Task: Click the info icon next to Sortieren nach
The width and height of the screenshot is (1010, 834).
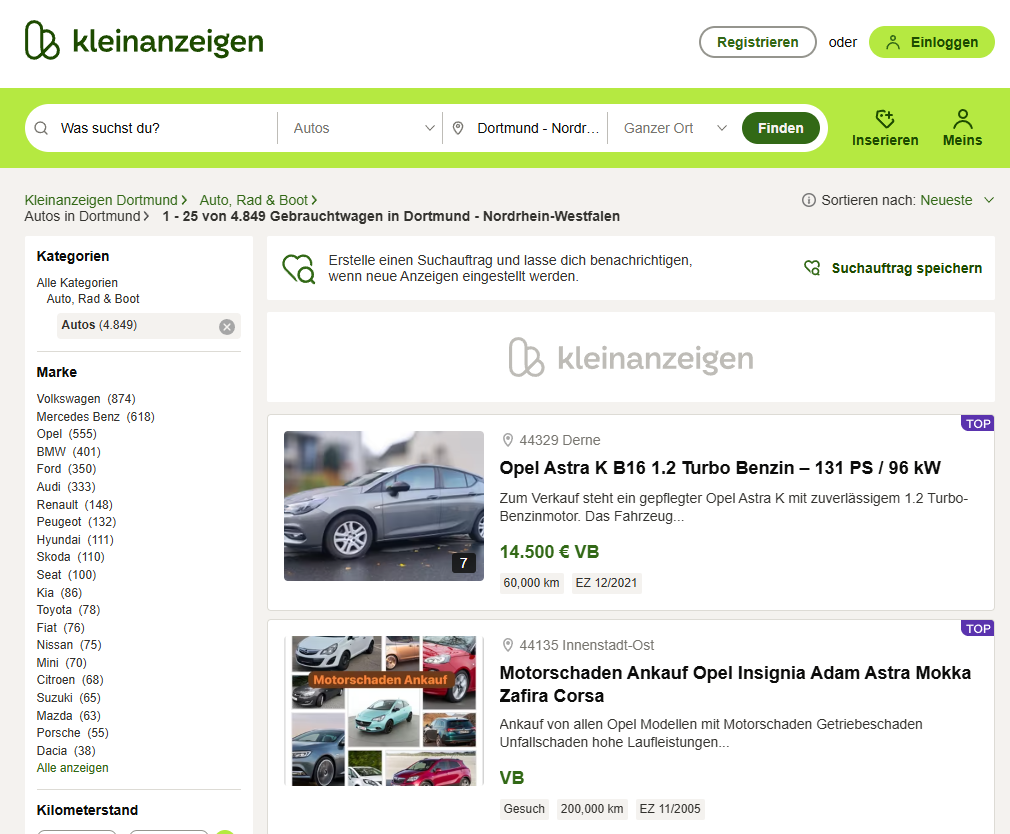Action: [x=809, y=200]
